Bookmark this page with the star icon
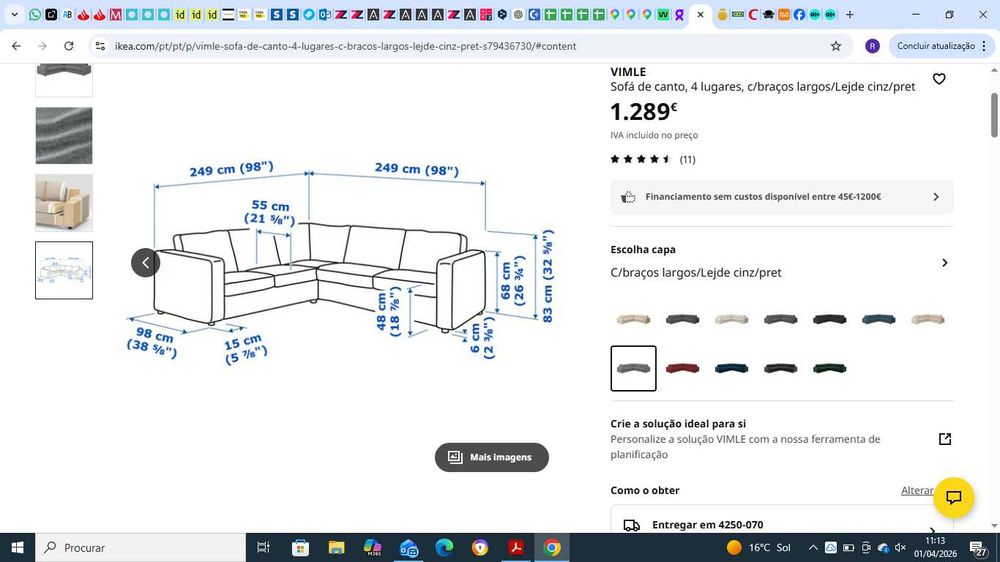This screenshot has width=1000, height=562. 836,46
